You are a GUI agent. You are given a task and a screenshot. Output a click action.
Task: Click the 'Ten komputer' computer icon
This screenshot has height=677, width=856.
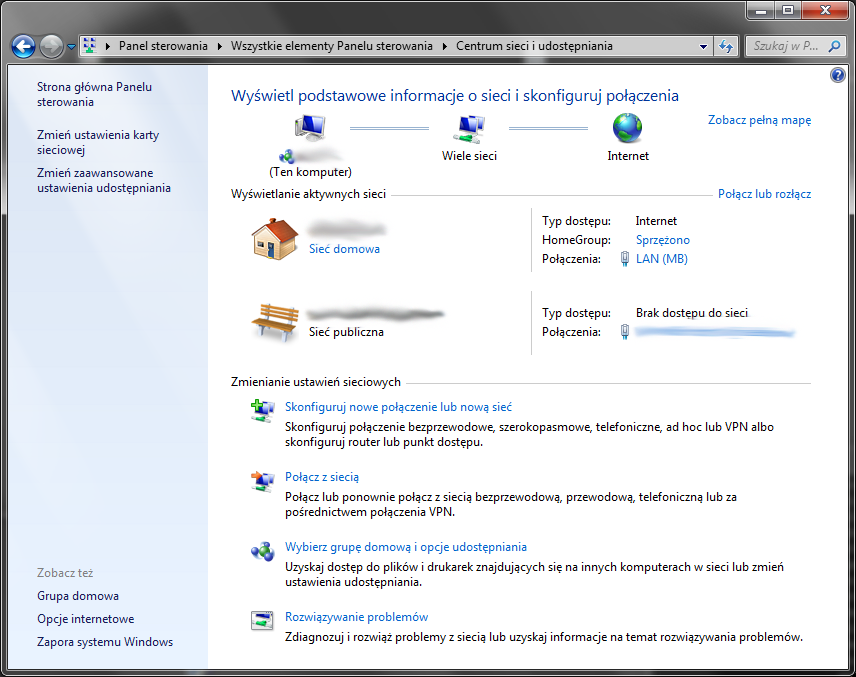[310, 128]
